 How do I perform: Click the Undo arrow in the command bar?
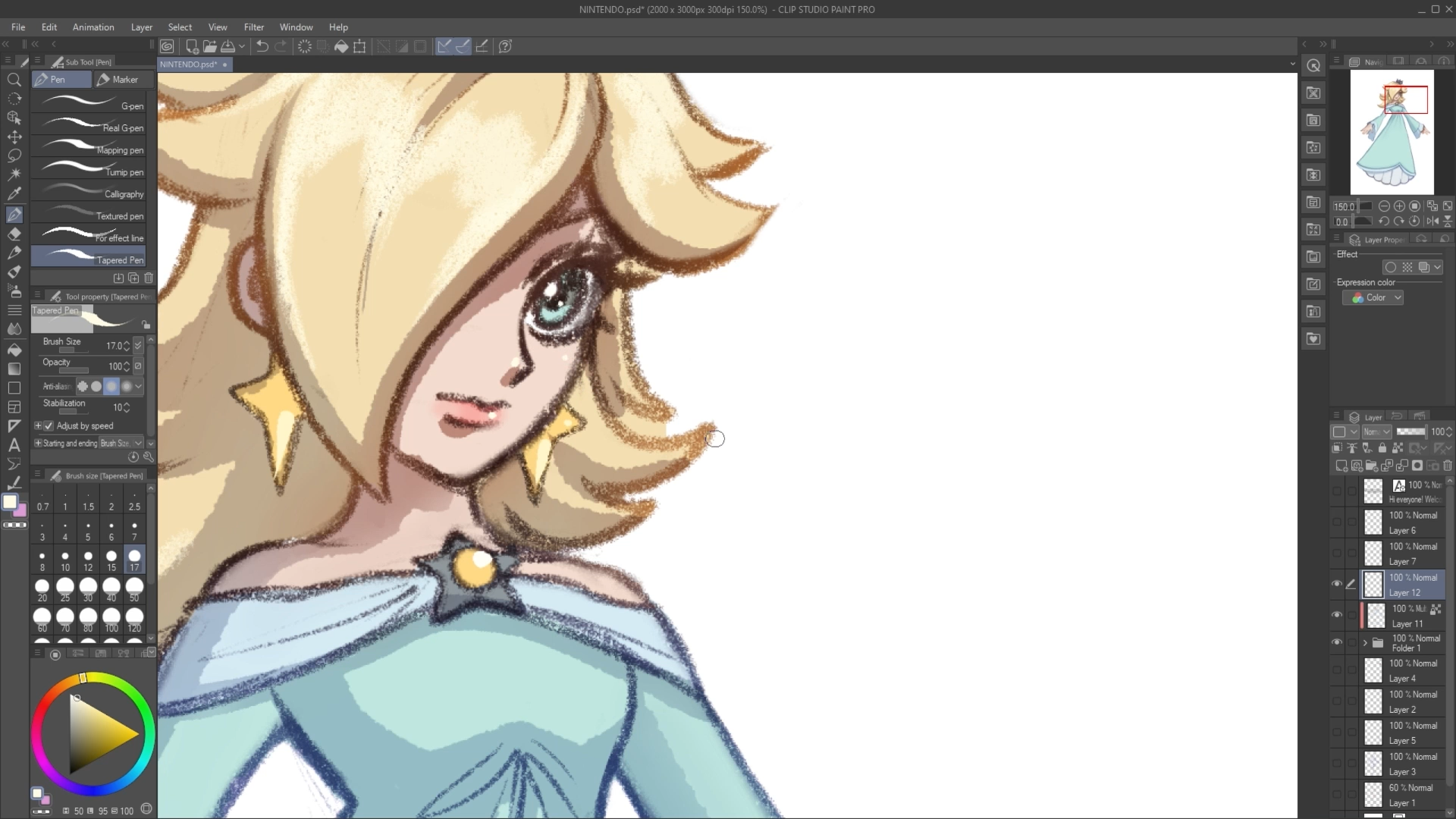coord(262,46)
